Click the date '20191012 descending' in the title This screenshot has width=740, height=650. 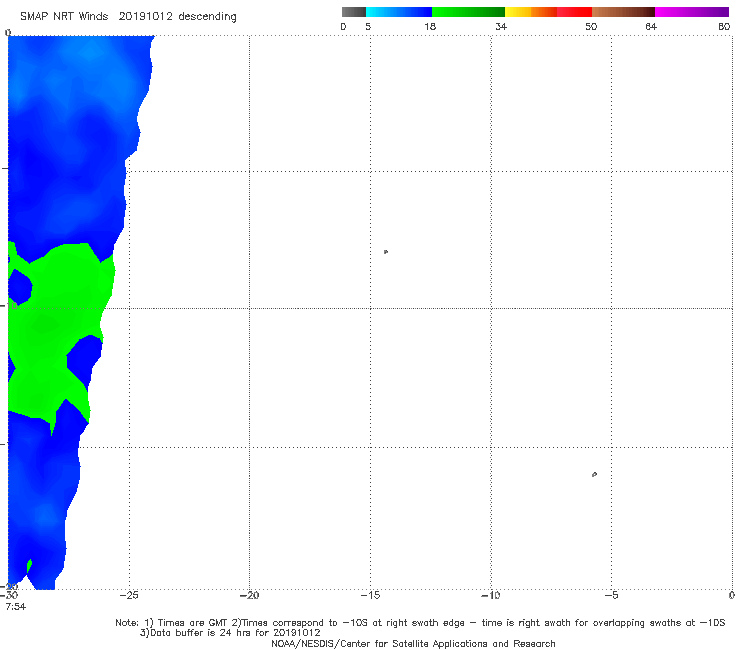[x=177, y=16]
